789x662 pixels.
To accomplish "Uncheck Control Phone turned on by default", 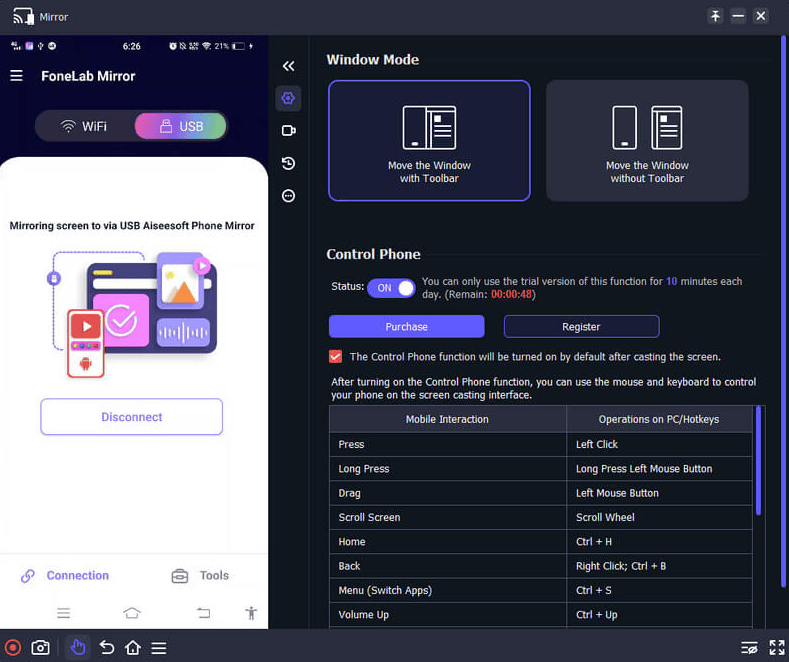I will click(x=335, y=357).
